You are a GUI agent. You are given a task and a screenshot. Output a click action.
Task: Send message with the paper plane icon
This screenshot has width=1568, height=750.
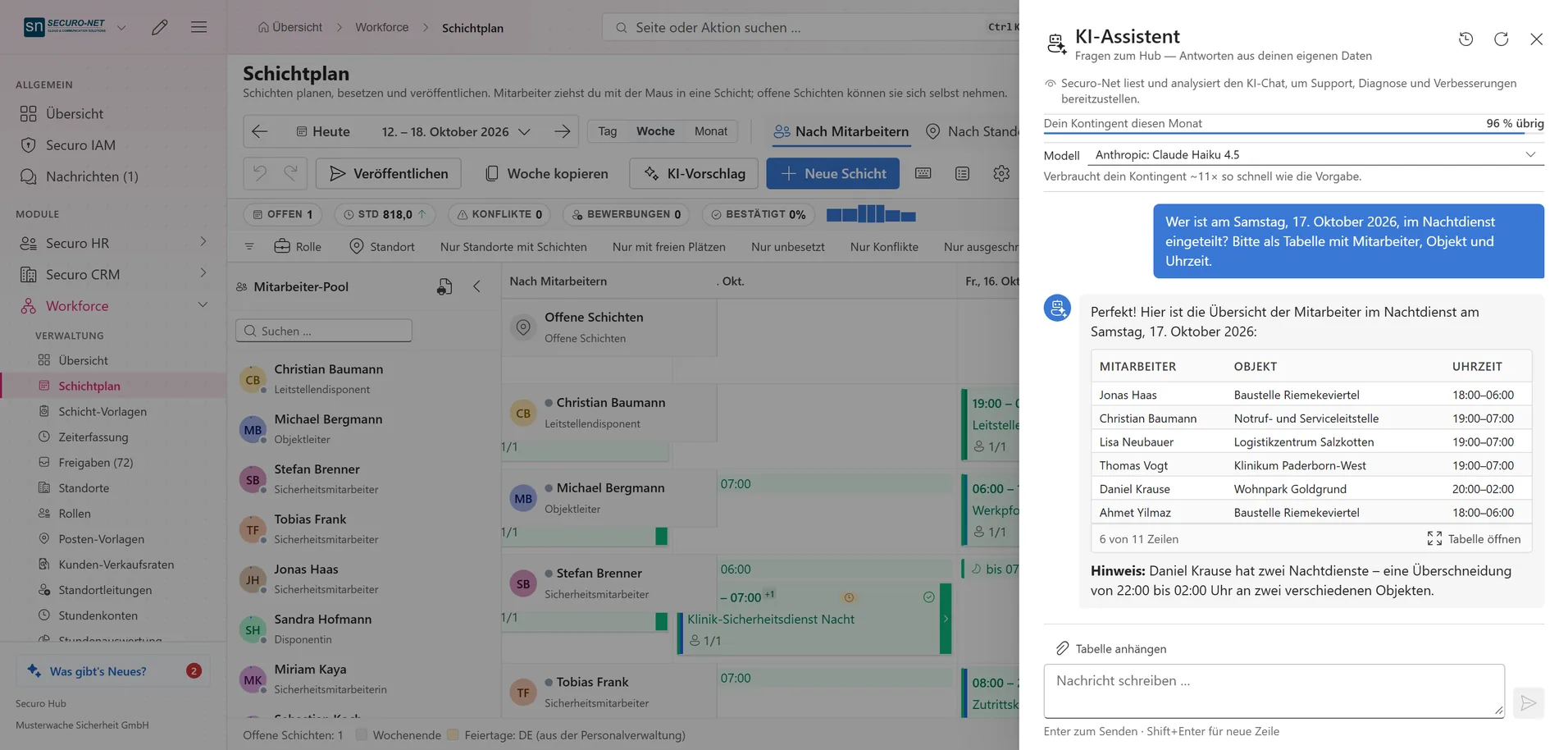[1528, 703]
